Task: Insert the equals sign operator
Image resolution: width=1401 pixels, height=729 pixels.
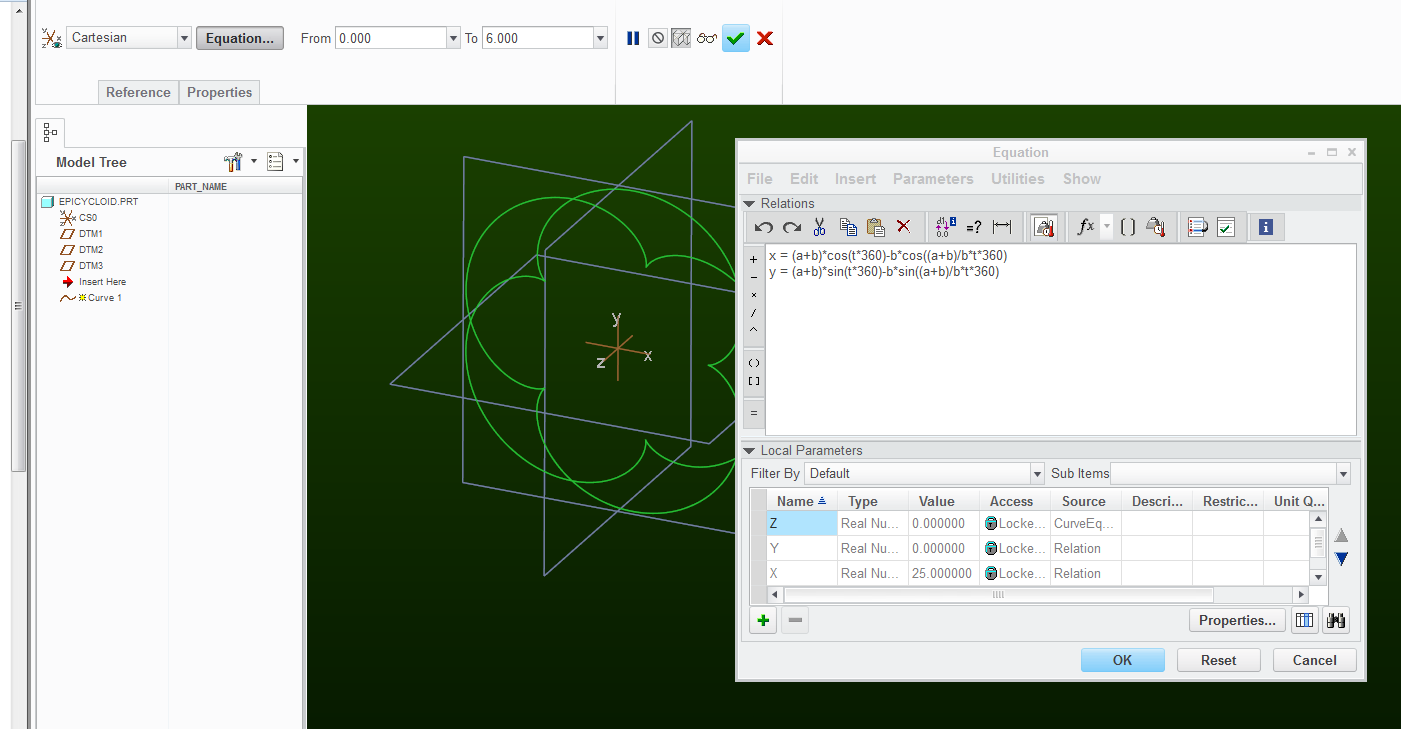Action: point(754,412)
